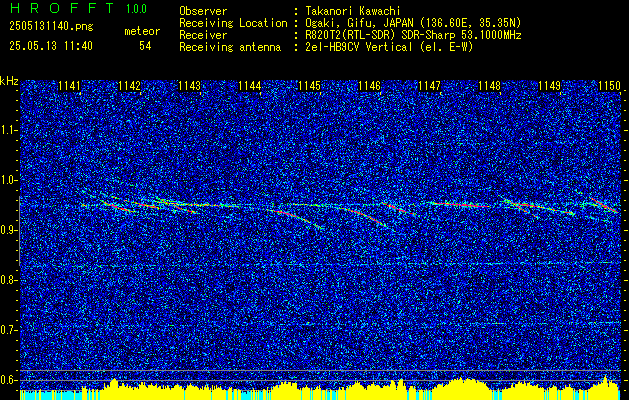The width and height of the screenshot is (629, 400).
Task: Click the 1141 time marker
Action: [x=69, y=86]
